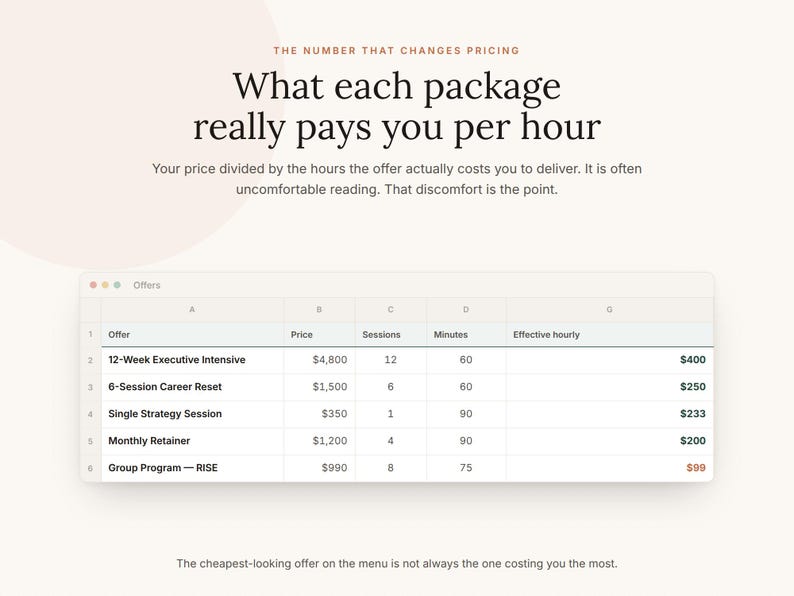The image size is (794, 596).
Task: Select row 1 number
Action: (x=91, y=334)
